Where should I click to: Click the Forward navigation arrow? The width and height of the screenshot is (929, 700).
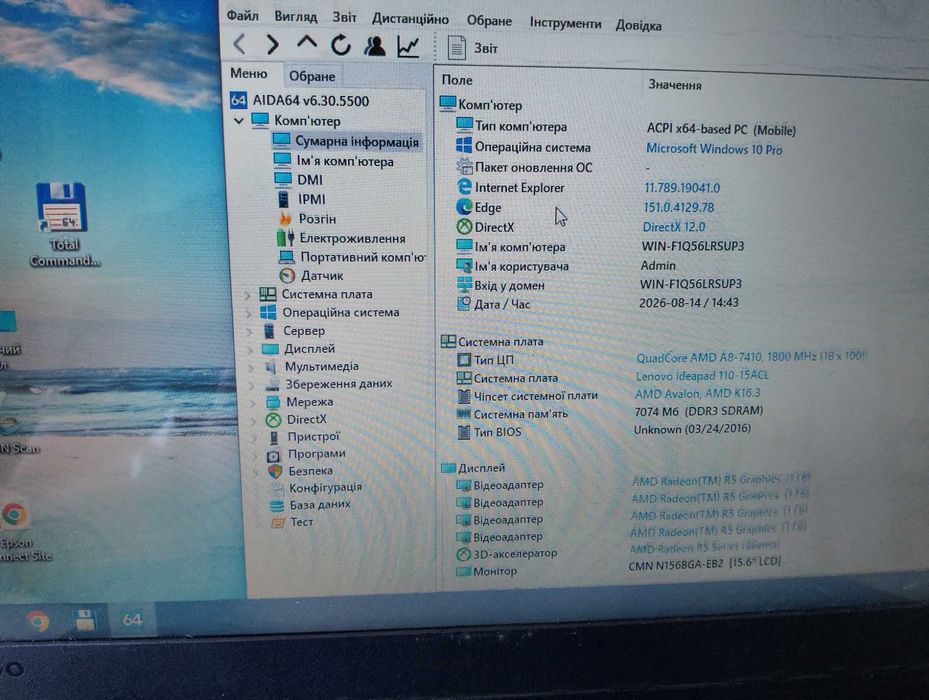click(273, 44)
